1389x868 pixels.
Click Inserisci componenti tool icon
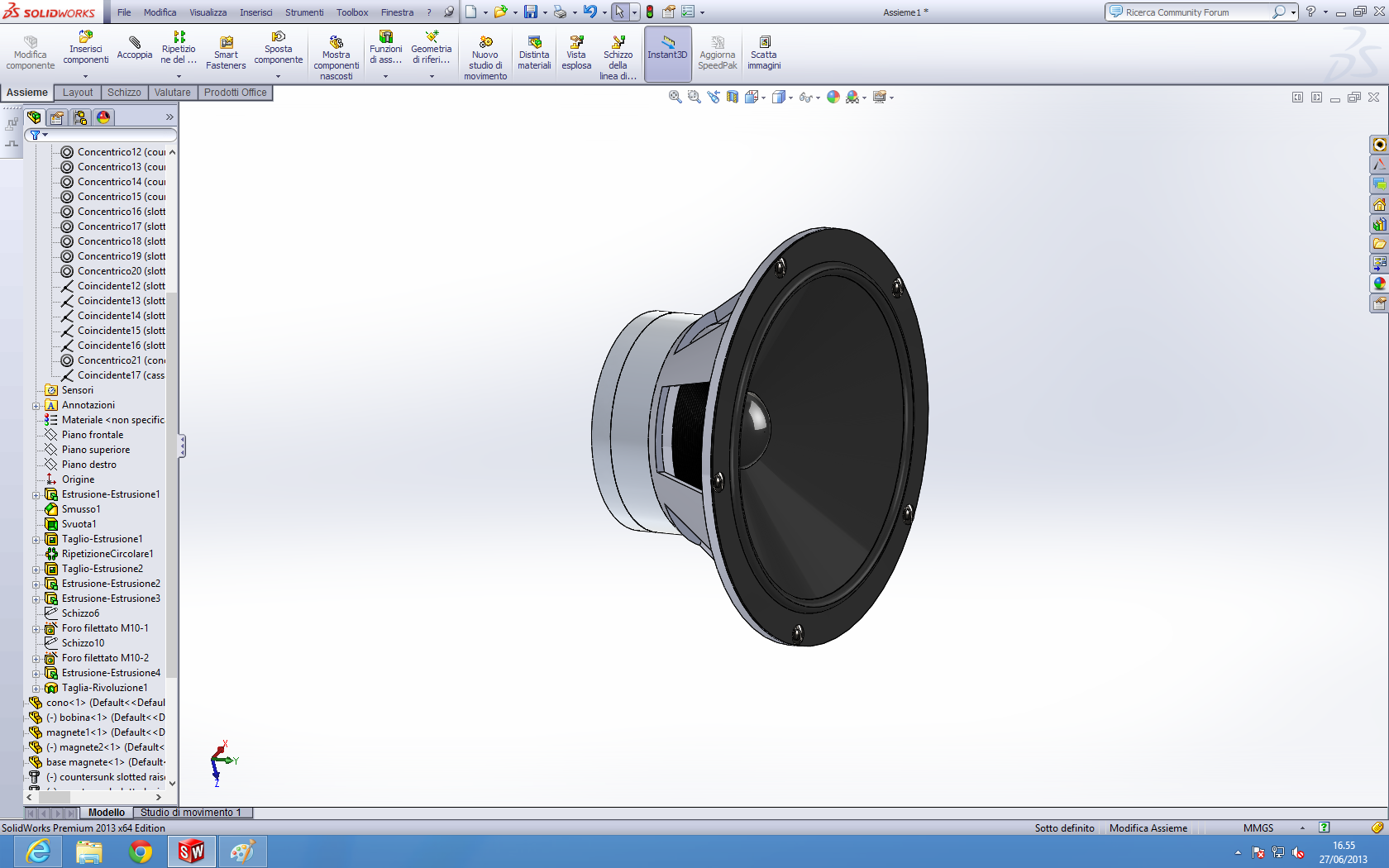point(85,38)
